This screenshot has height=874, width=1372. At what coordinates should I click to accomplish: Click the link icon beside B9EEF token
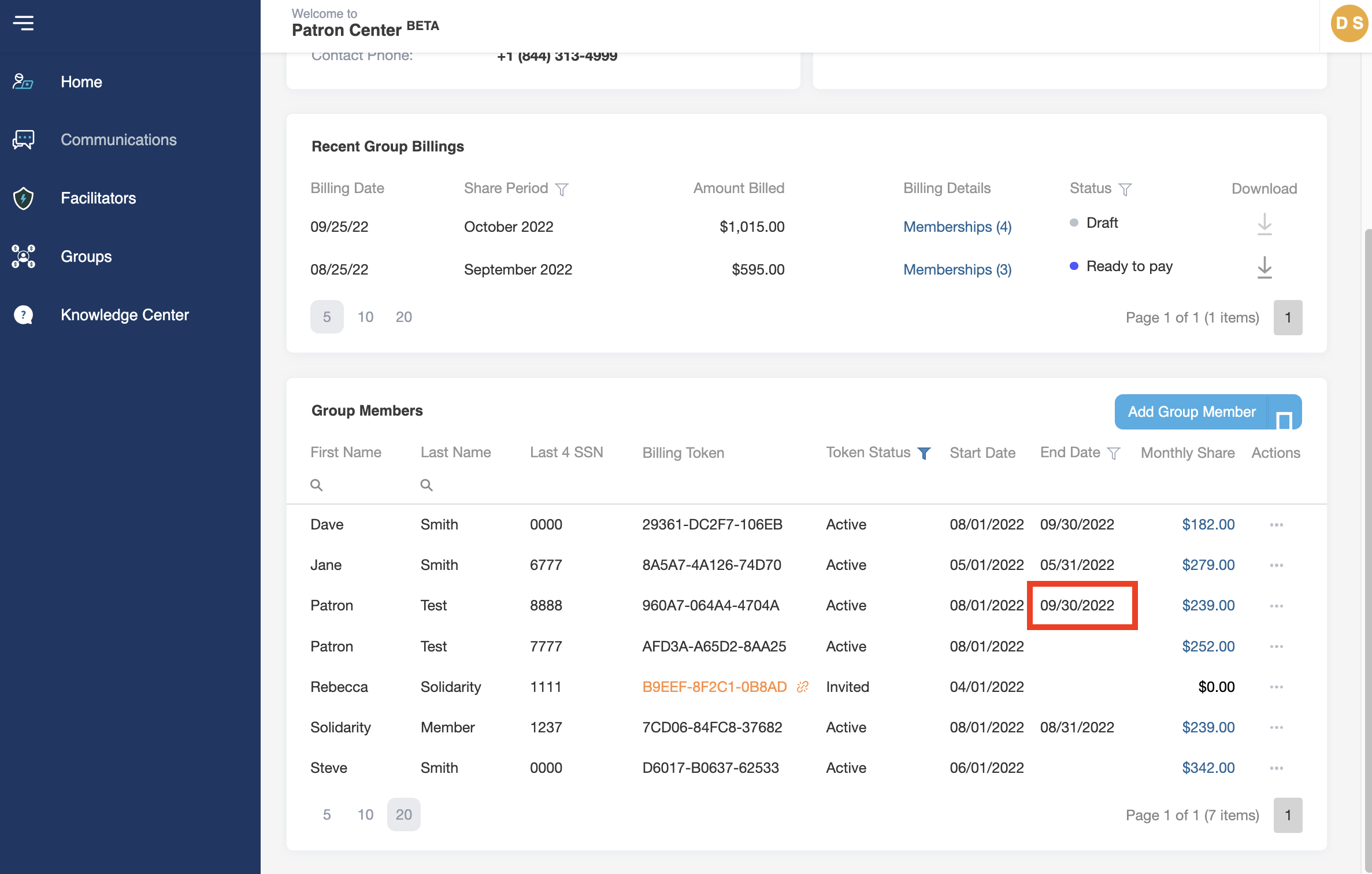(802, 687)
